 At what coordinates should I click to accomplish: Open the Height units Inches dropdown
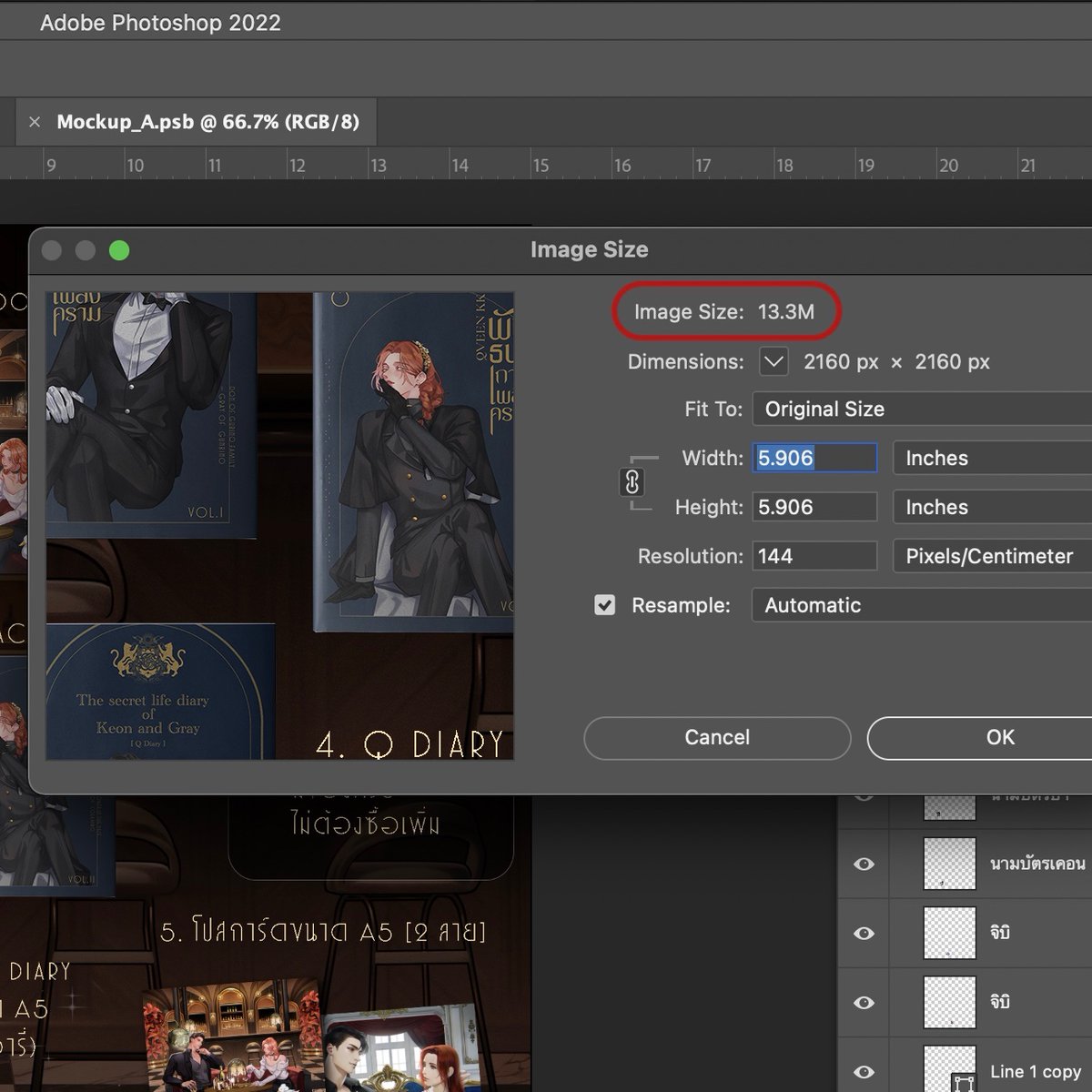pyautogui.click(x=993, y=507)
